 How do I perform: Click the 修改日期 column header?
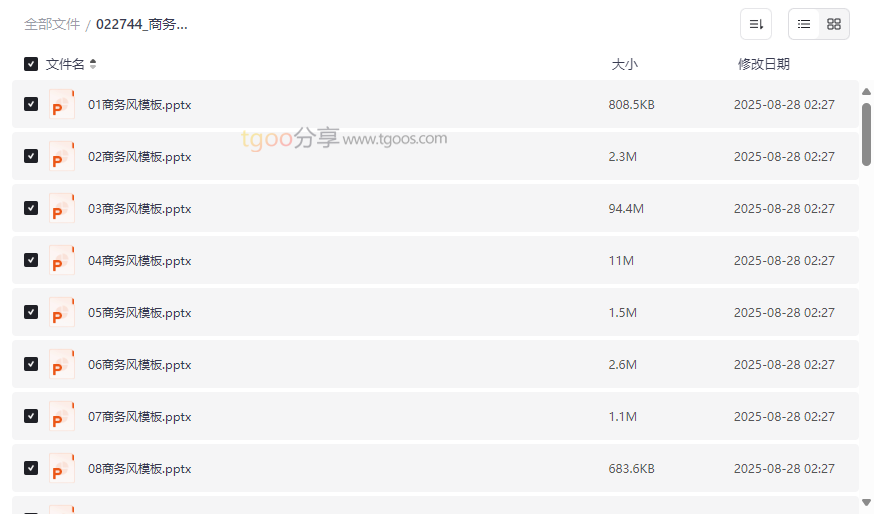763,64
